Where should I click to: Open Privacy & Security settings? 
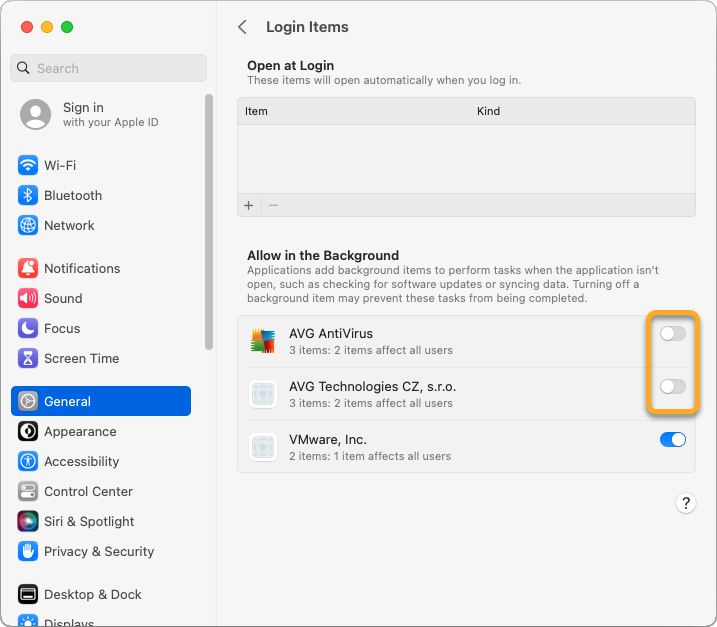pyautogui.click(x=98, y=551)
